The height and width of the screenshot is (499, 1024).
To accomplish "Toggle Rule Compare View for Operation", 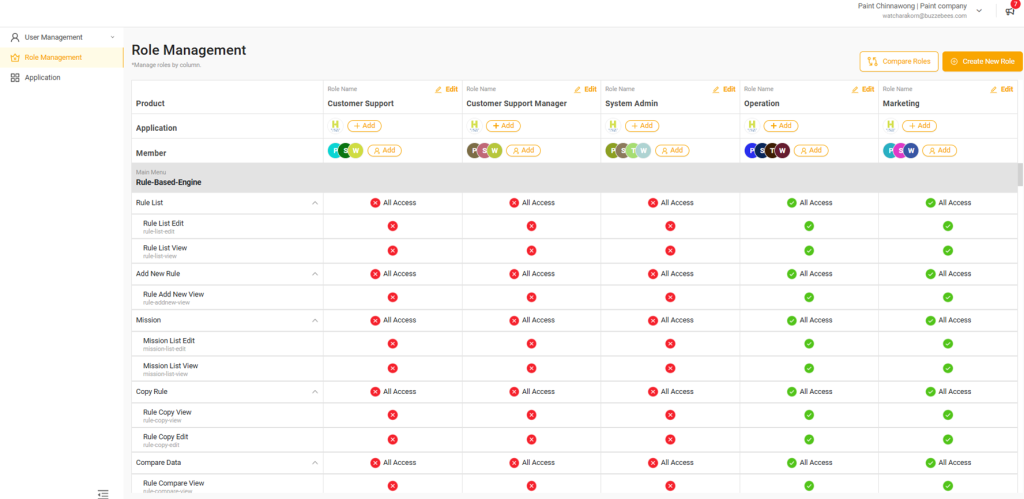I will 809,486.
